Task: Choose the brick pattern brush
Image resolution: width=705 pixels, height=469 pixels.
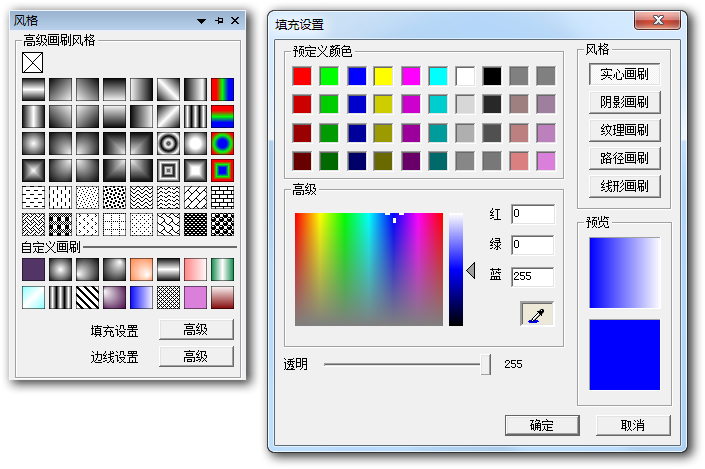Action: tap(221, 197)
